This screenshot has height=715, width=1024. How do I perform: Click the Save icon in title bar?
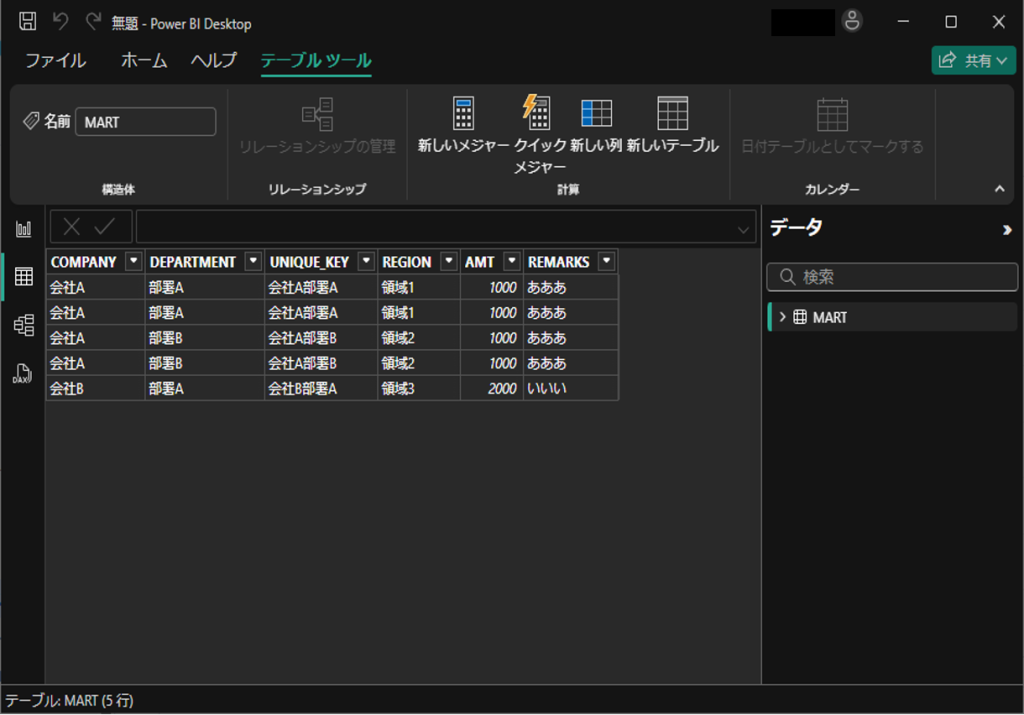28,22
